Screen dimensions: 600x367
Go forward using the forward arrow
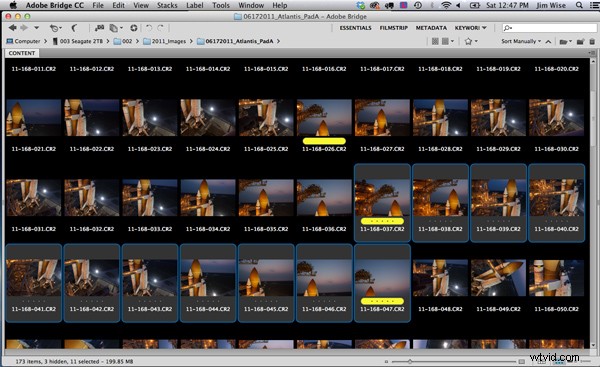(24, 28)
